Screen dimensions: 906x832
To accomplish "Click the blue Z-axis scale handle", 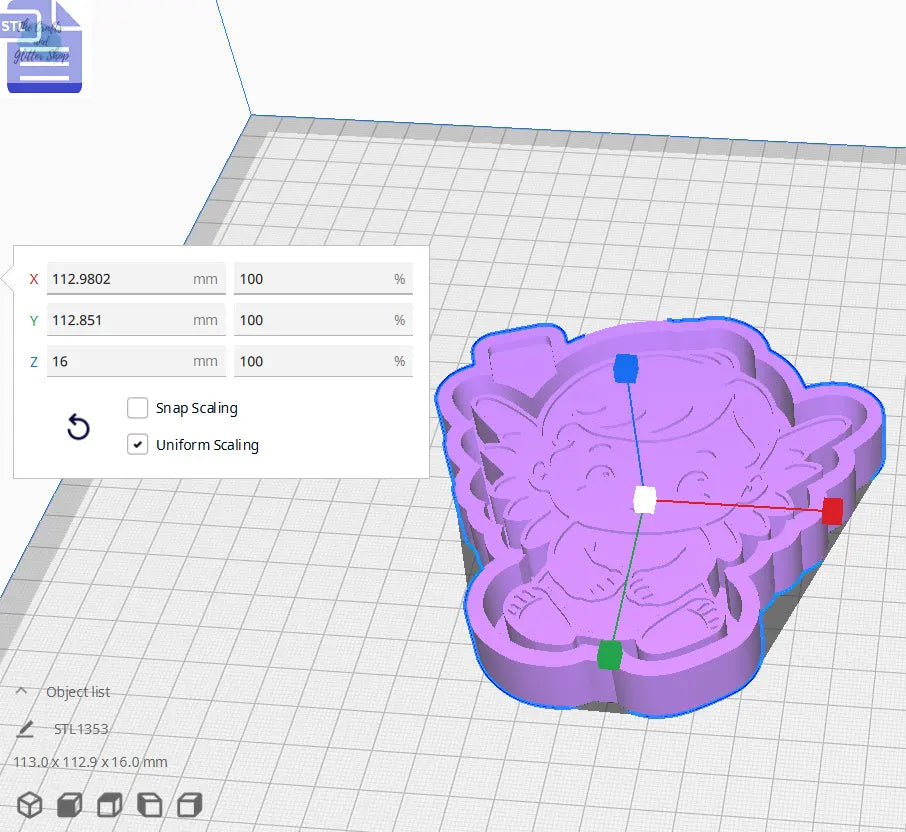I will 627,369.
